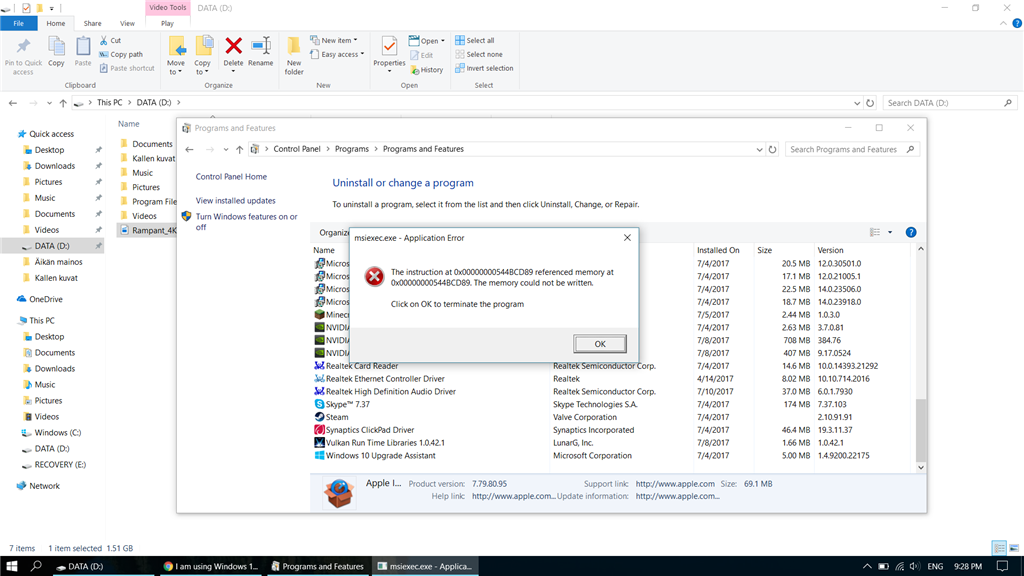Click the Cut scissors icon
The height and width of the screenshot is (576, 1024).
(x=103, y=40)
